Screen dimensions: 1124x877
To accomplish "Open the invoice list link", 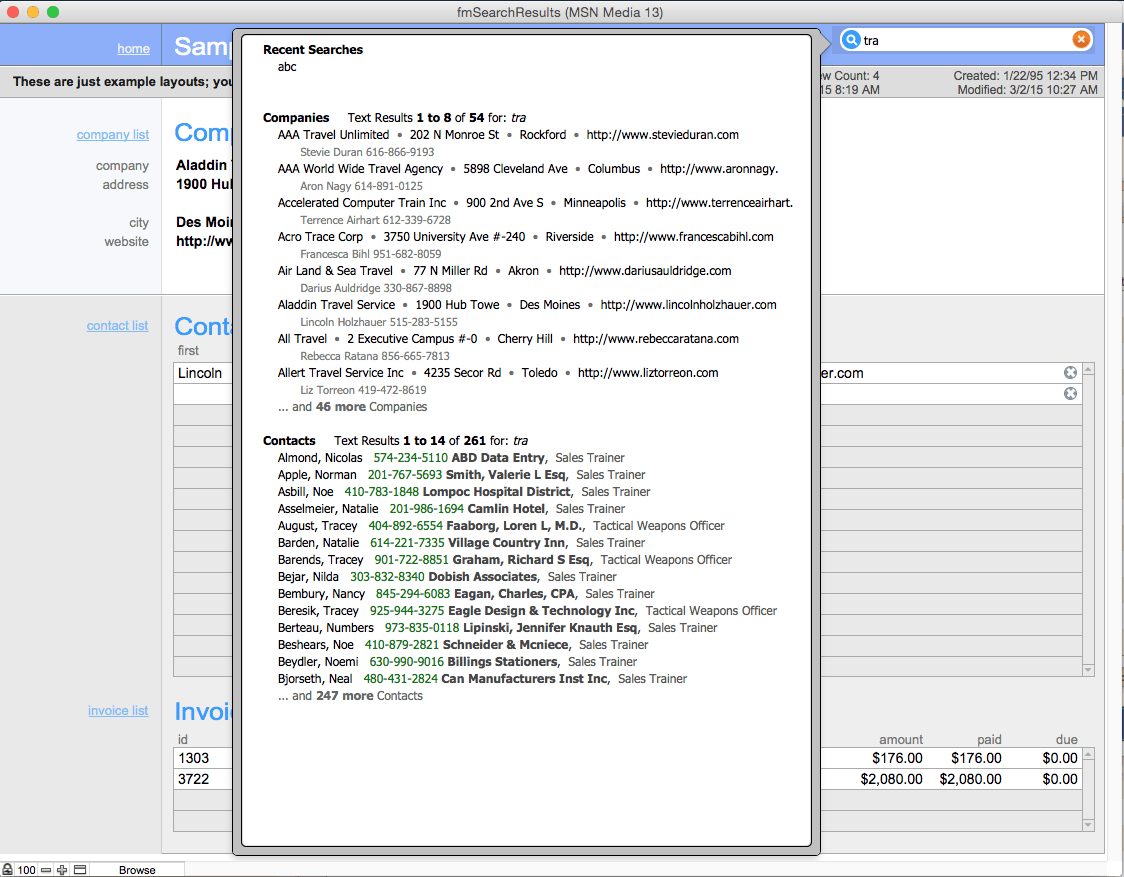I will click(118, 711).
